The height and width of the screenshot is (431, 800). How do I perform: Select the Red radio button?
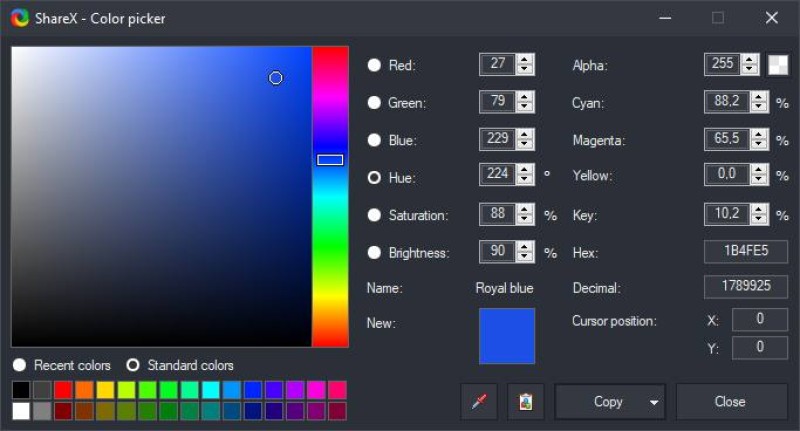click(x=374, y=65)
